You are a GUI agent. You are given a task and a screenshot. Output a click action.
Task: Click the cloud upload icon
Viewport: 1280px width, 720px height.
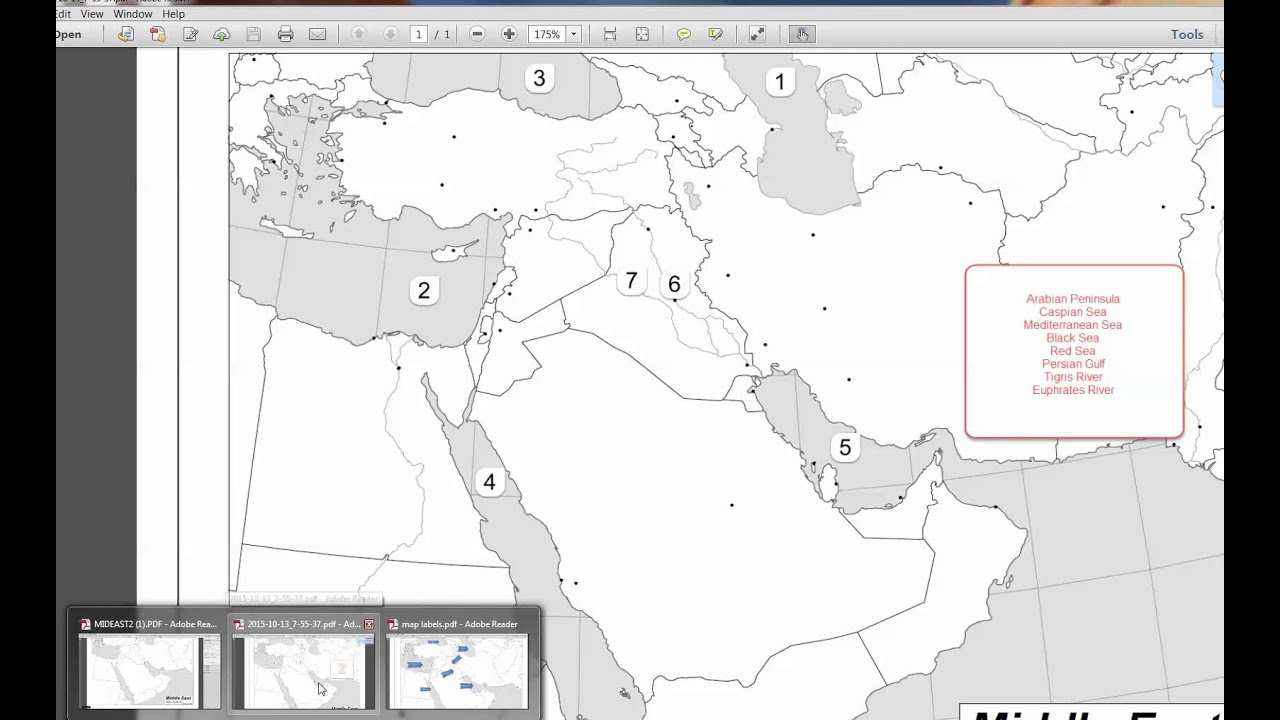click(x=222, y=34)
